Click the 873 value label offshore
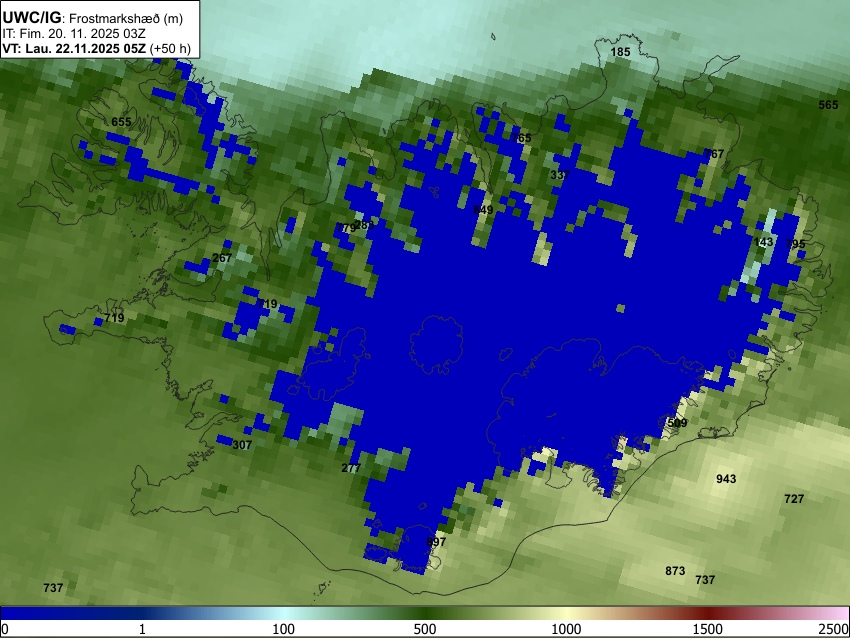The width and height of the screenshot is (850, 638). [675, 571]
